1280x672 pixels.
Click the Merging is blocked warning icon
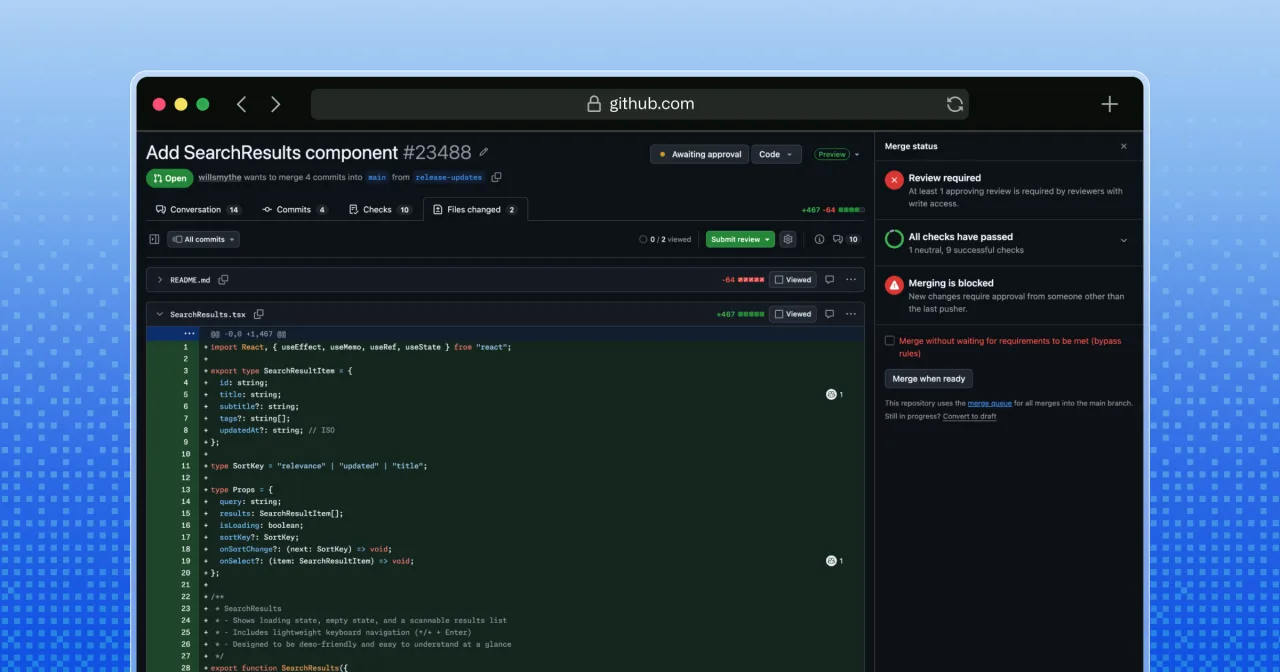[x=894, y=286]
